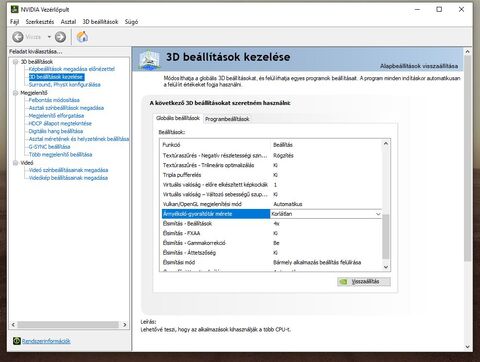Select Vulkan/OpenGL megjelenítési mód row
The height and width of the screenshot is (362, 480).
pyautogui.click(x=271, y=204)
